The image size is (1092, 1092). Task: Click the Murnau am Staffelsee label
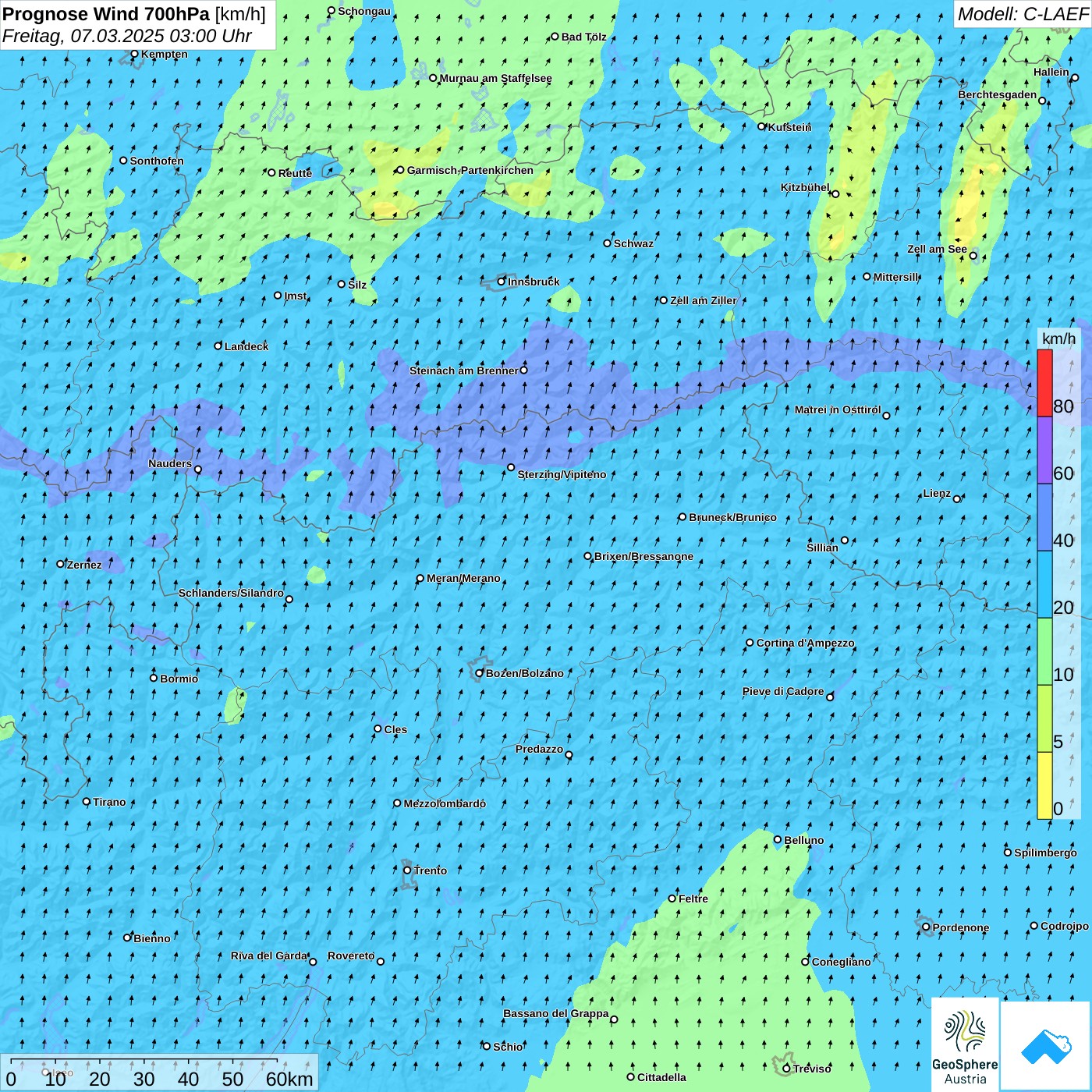[495, 78]
